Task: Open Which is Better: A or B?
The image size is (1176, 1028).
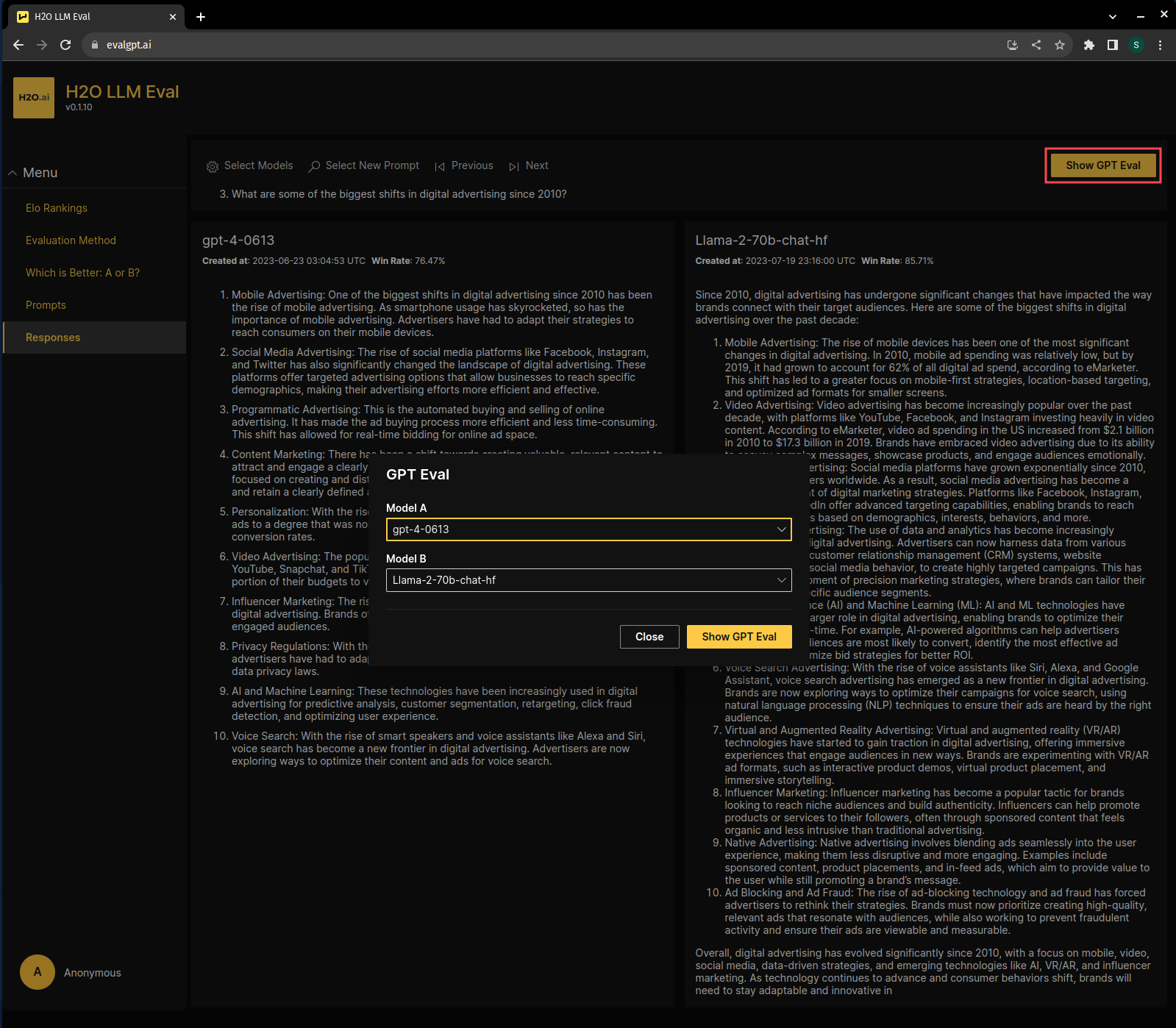Action: [x=94, y=273]
